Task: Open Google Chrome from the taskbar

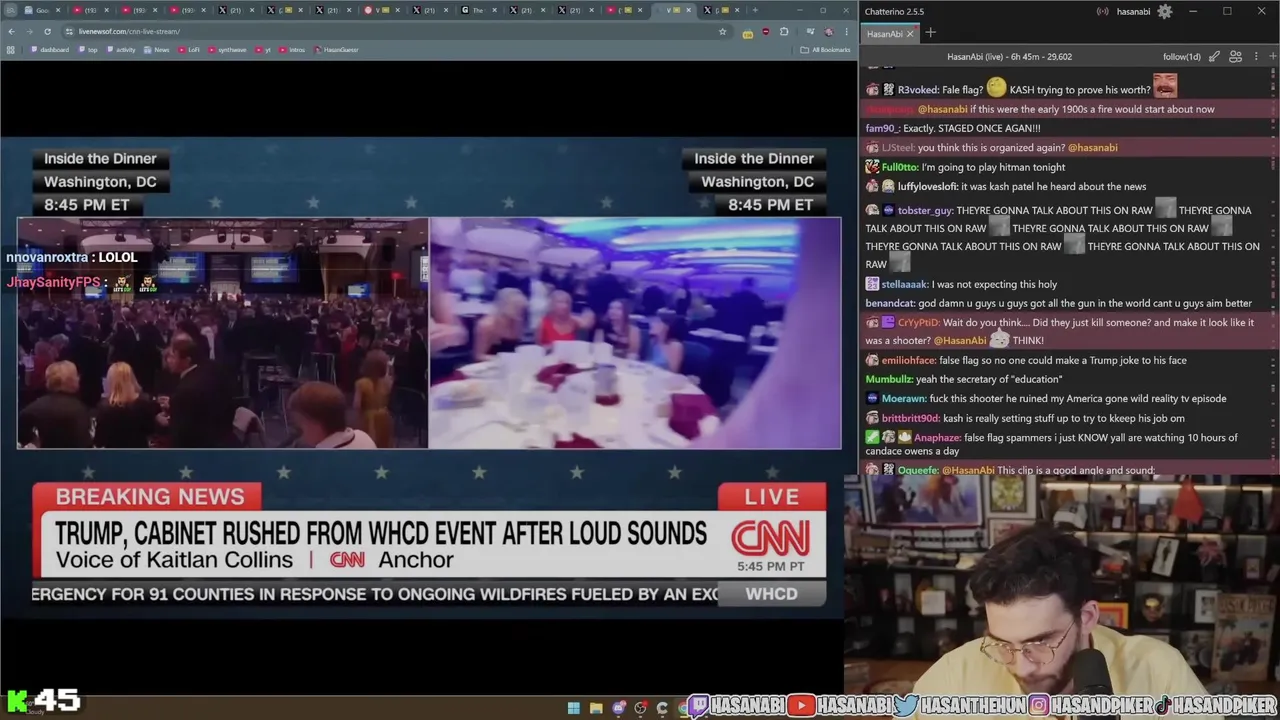Action: click(x=684, y=707)
